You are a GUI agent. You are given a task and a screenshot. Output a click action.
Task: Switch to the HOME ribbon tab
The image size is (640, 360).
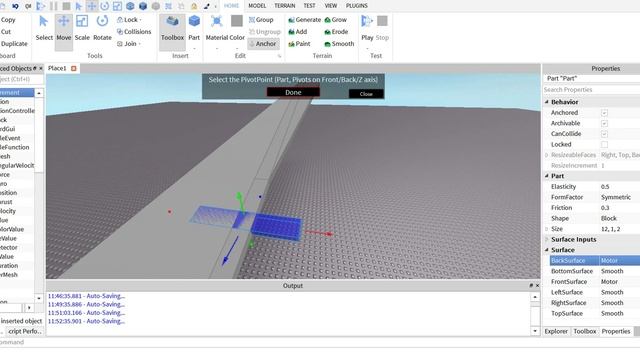point(231,6)
